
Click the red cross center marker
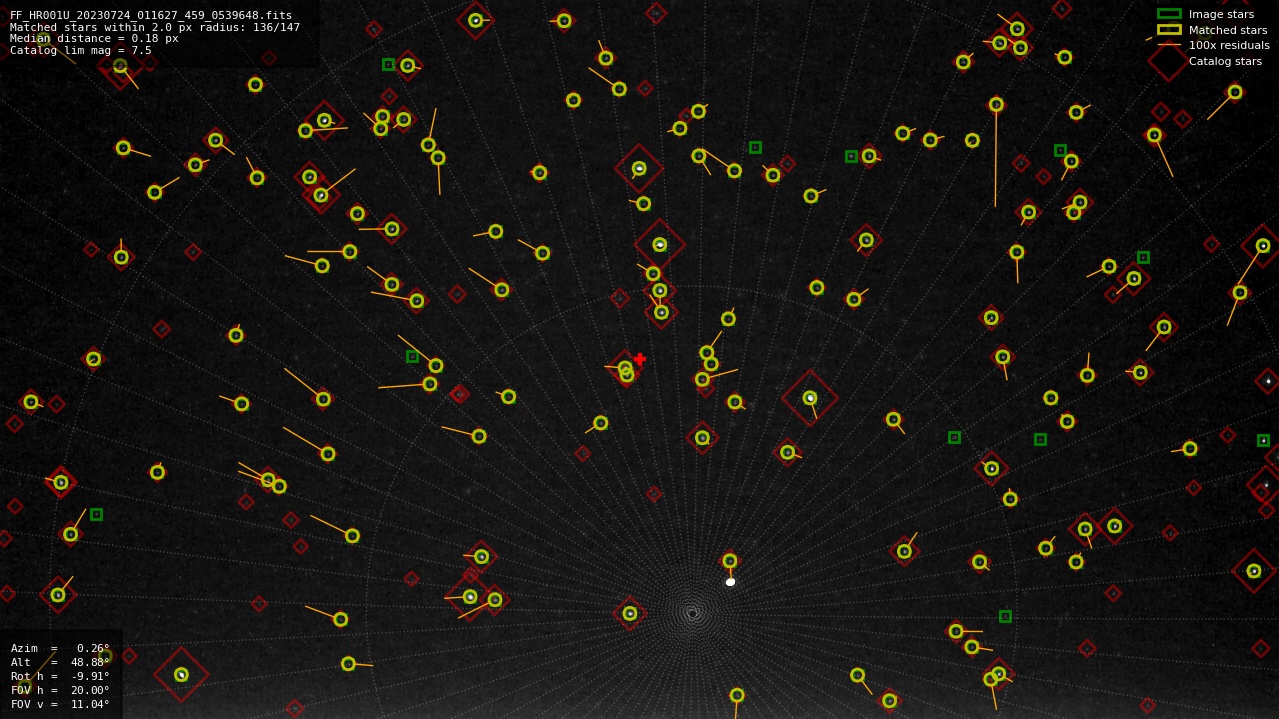coord(640,359)
